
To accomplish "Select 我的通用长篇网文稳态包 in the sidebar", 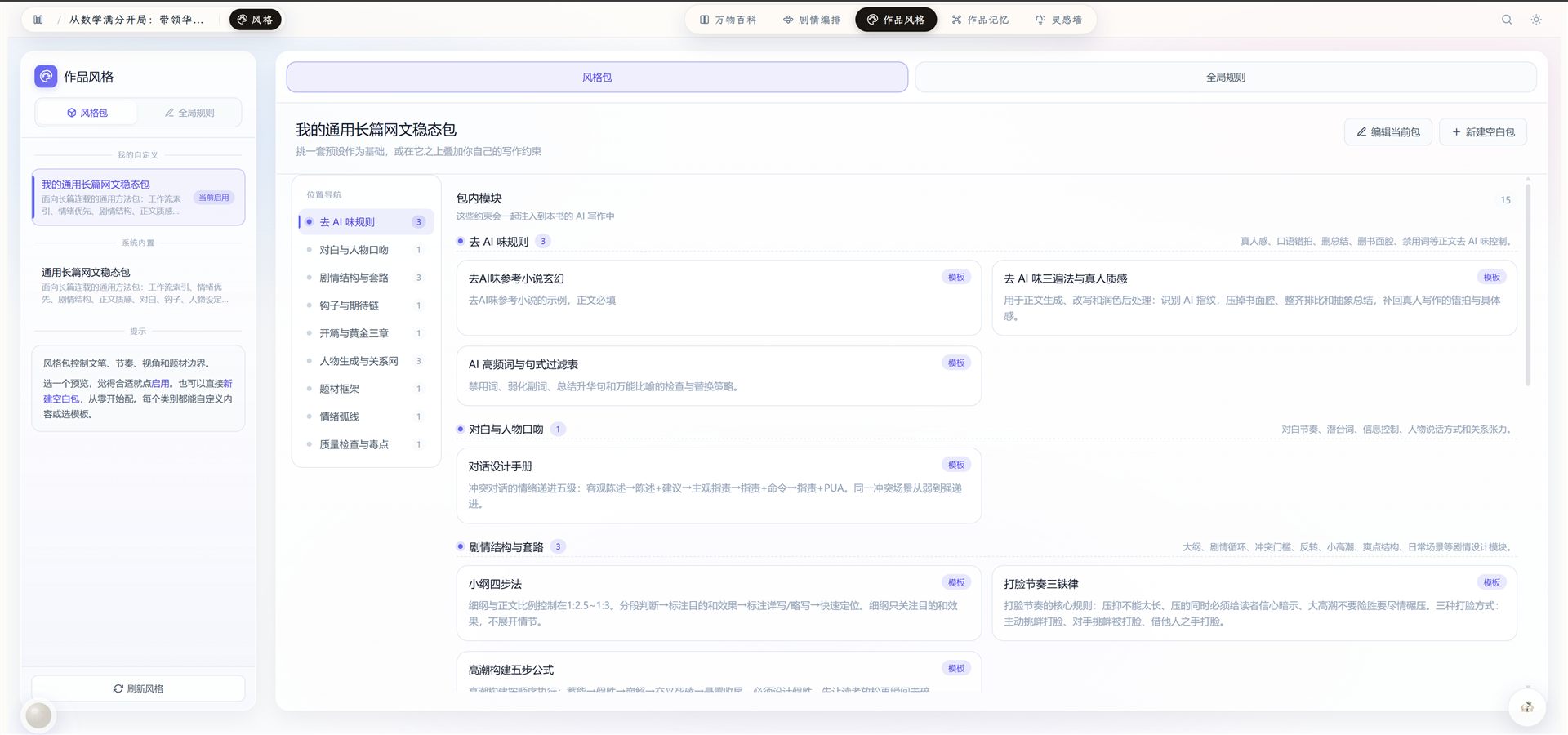I will click(x=138, y=198).
